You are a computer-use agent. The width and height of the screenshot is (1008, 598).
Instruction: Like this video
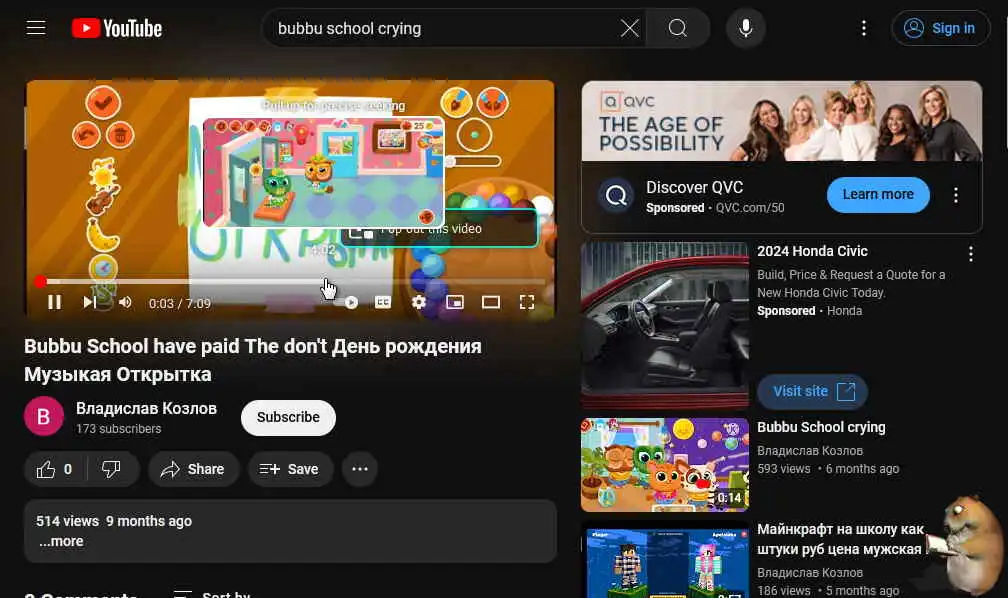[54, 469]
